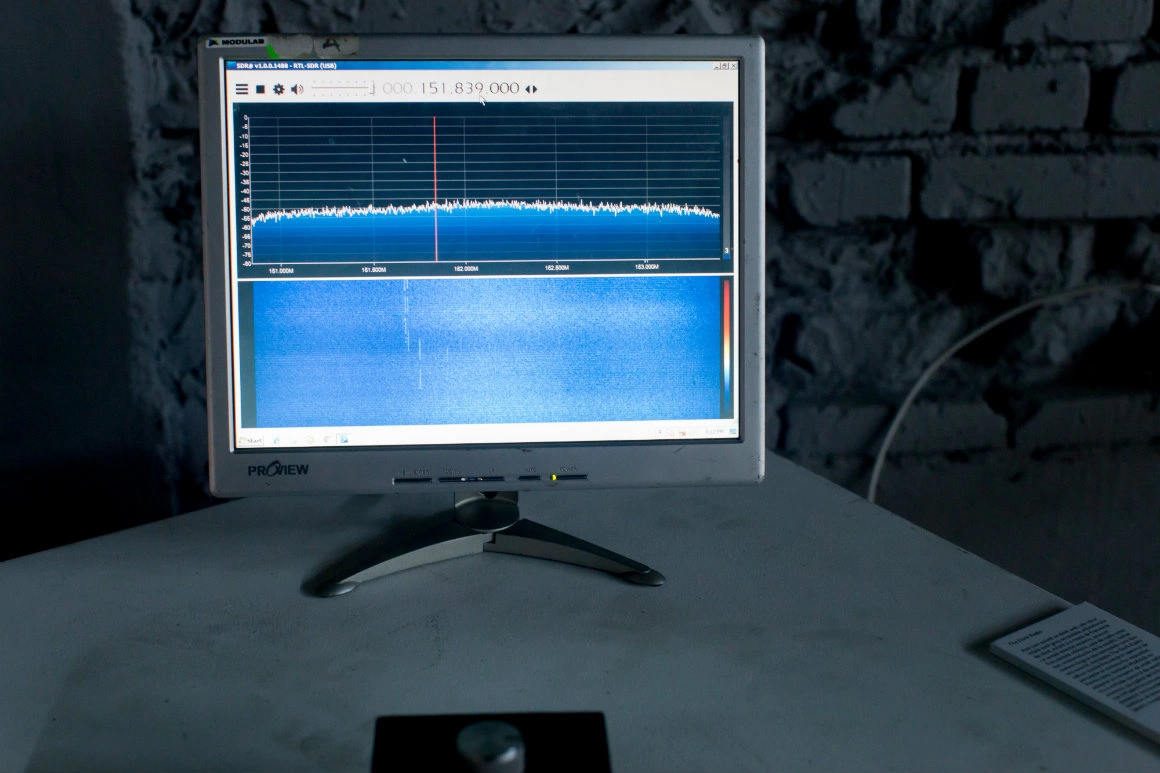This screenshot has height=773, width=1160.
Task: Click the 151.000M label on frequency axis
Action: pyautogui.click(x=281, y=270)
